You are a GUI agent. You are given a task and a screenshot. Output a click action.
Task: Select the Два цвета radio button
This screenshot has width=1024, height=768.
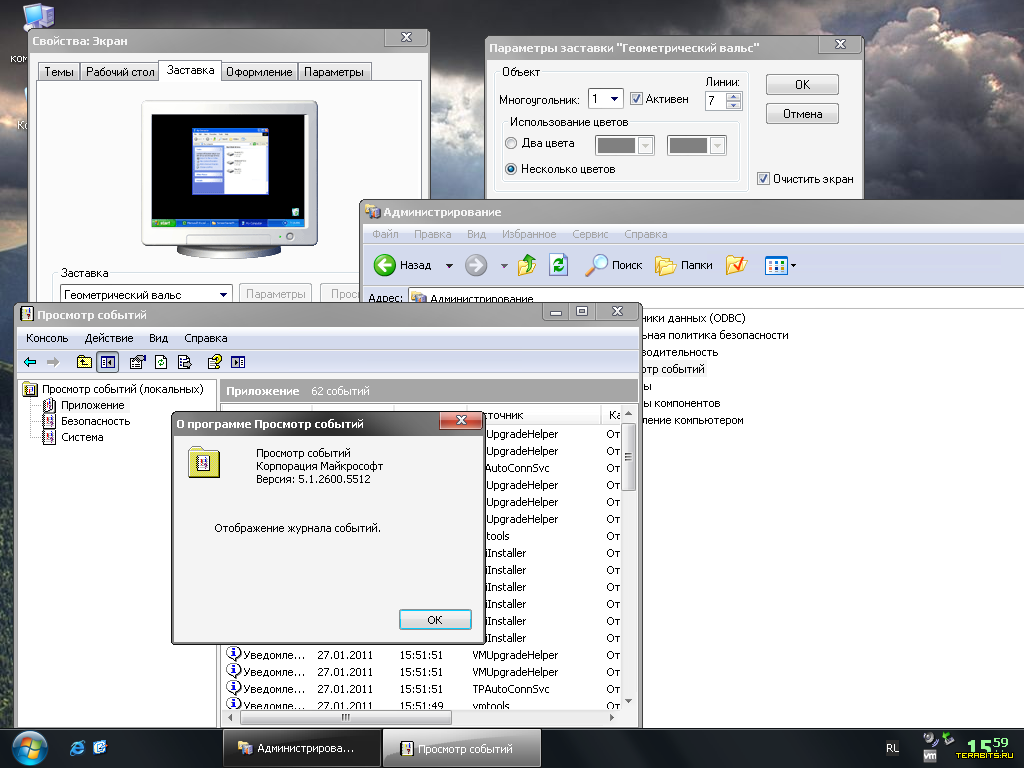(x=512, y=144)
